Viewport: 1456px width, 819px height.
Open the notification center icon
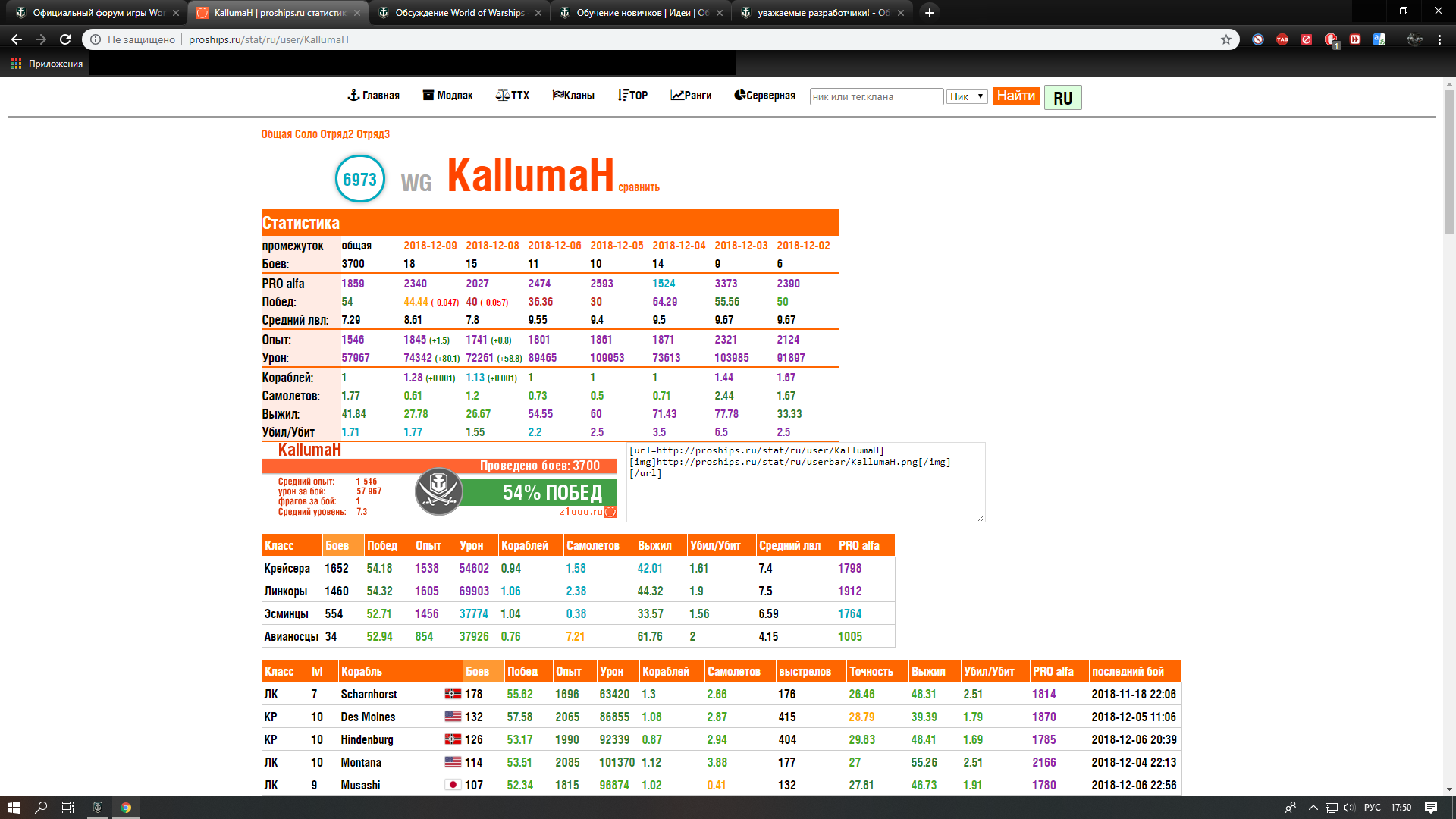[x=1431, y=808]
